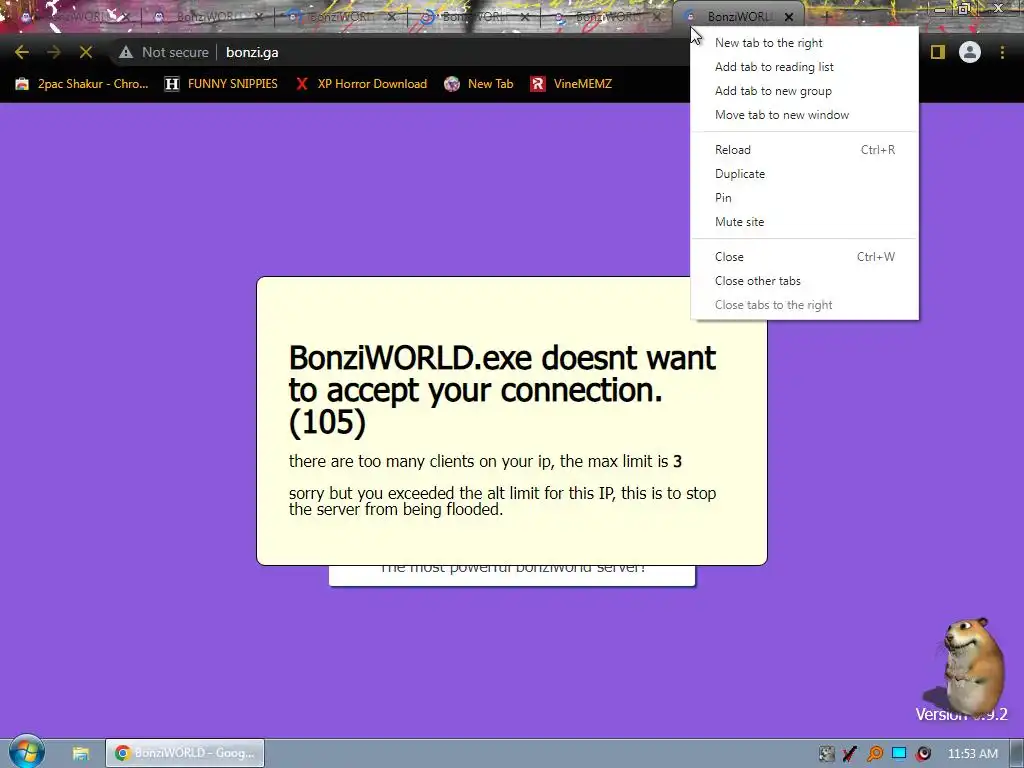Select Move tab to new window
This screenshot has width=1024, height=768.
(x=805, y=115)
